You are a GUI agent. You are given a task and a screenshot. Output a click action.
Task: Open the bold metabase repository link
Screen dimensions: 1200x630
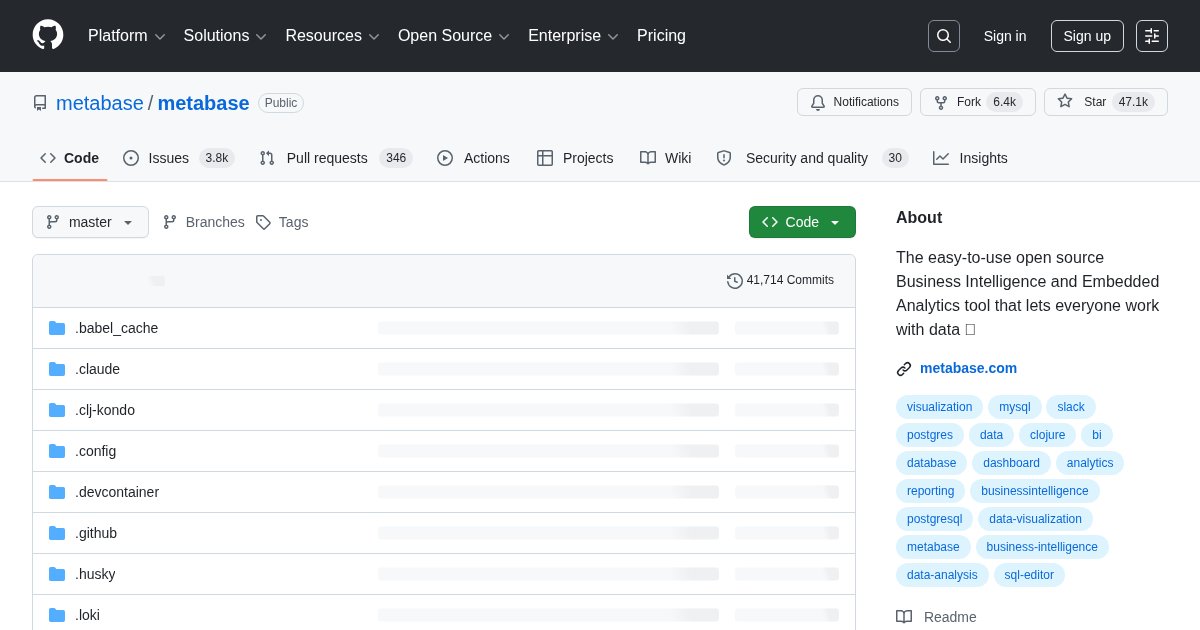[204, 103]
